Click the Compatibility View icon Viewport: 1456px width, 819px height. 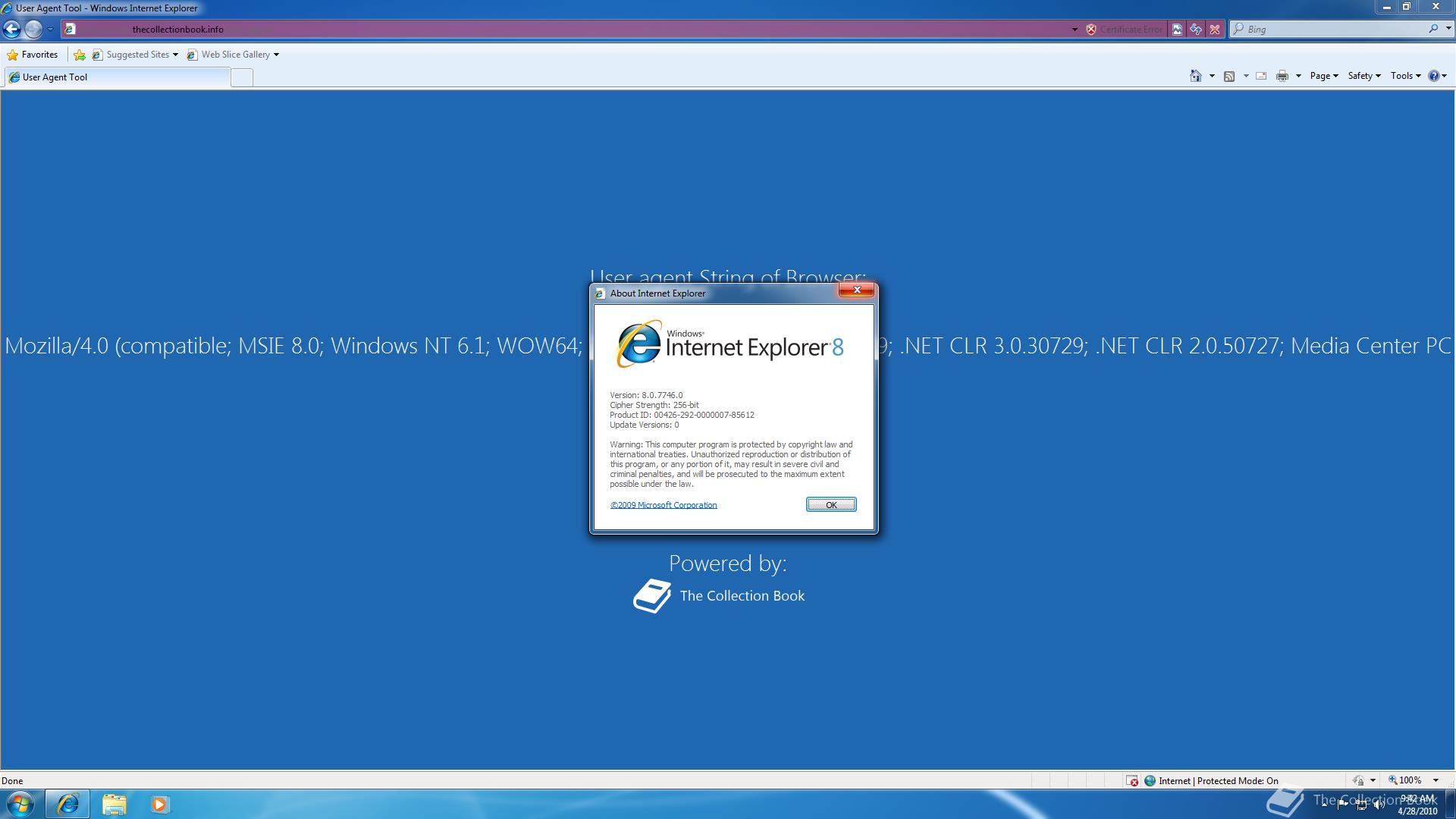point(1177,30)
